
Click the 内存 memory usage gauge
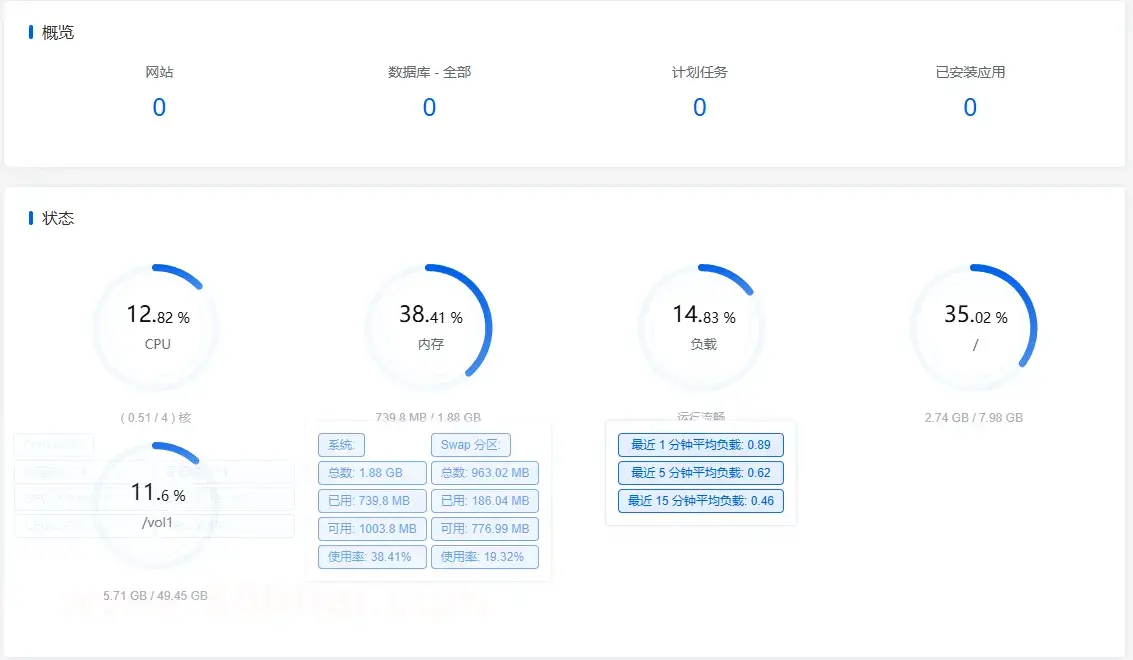(430, 327)
